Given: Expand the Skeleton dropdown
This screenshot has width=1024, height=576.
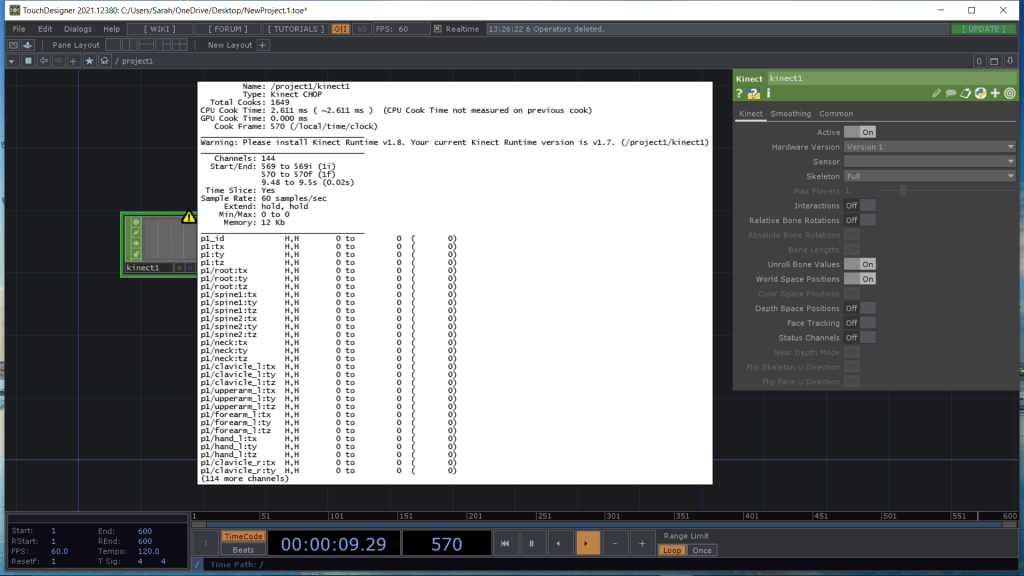Looking at the screenshot, I should (929, 176).
